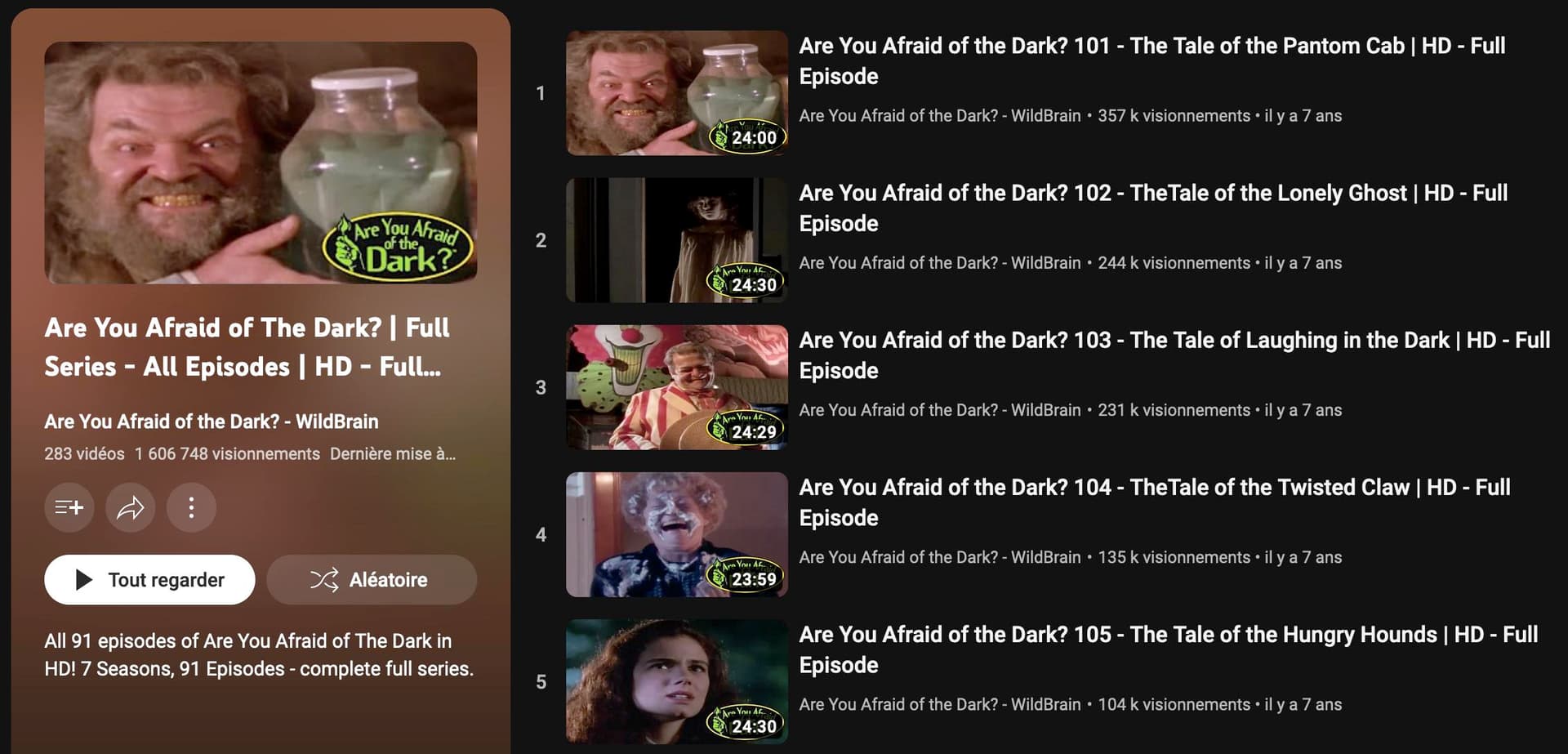
Task: Click the title of episode 104 Twisted Claw
Action: tap(1155, 502)
